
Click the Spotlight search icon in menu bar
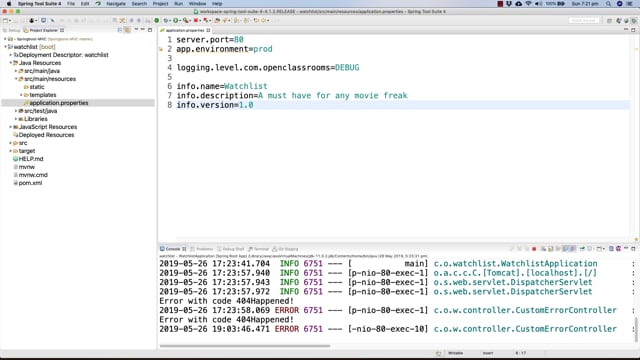609,4
